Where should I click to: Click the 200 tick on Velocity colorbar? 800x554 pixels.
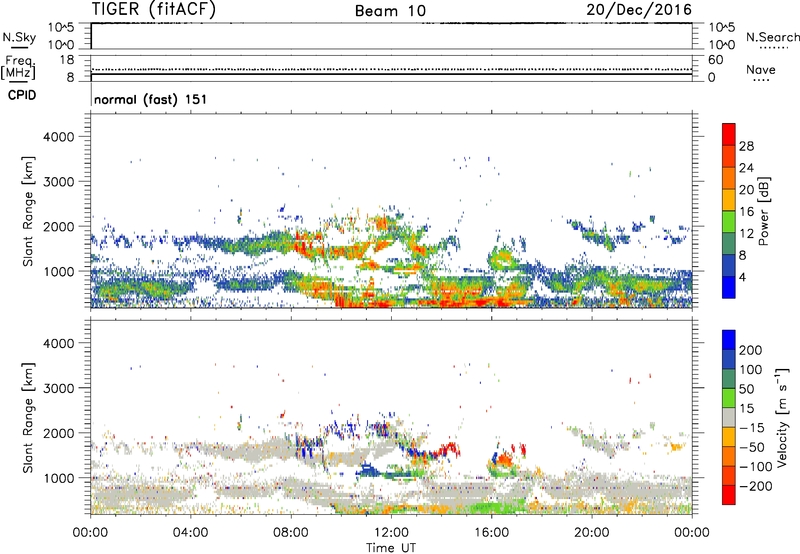(x=751, y=350)
